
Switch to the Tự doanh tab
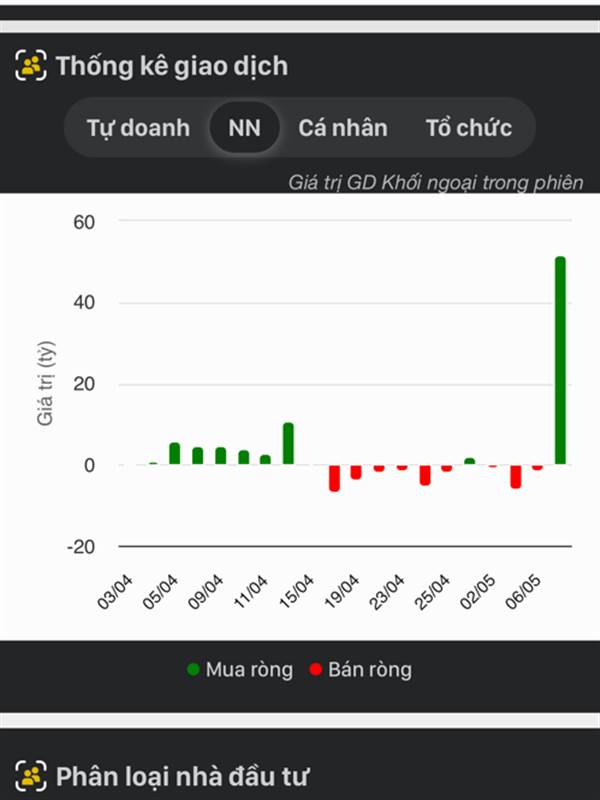(138, 128)
